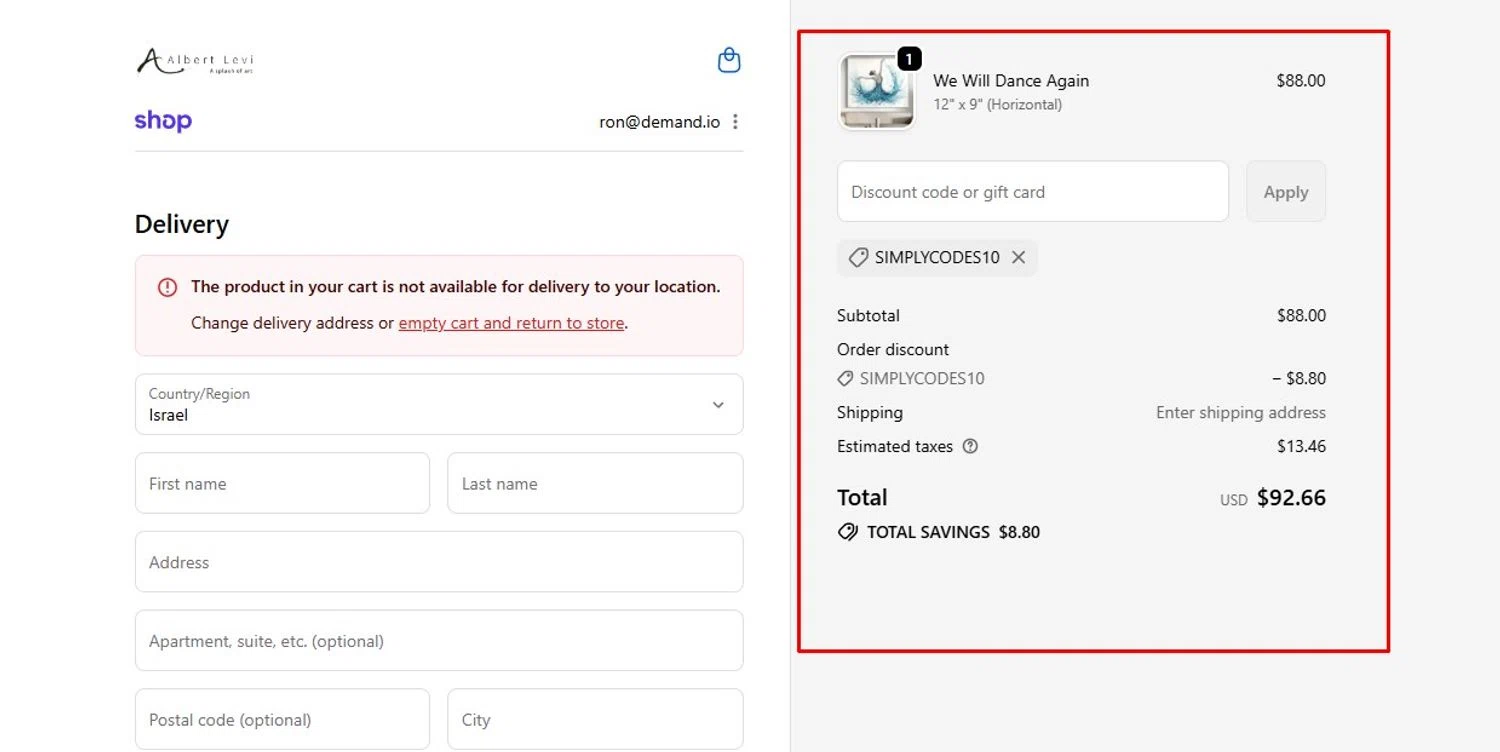Remove the SIMPLYCODES10 discount code

click(x=1018, y=258)
